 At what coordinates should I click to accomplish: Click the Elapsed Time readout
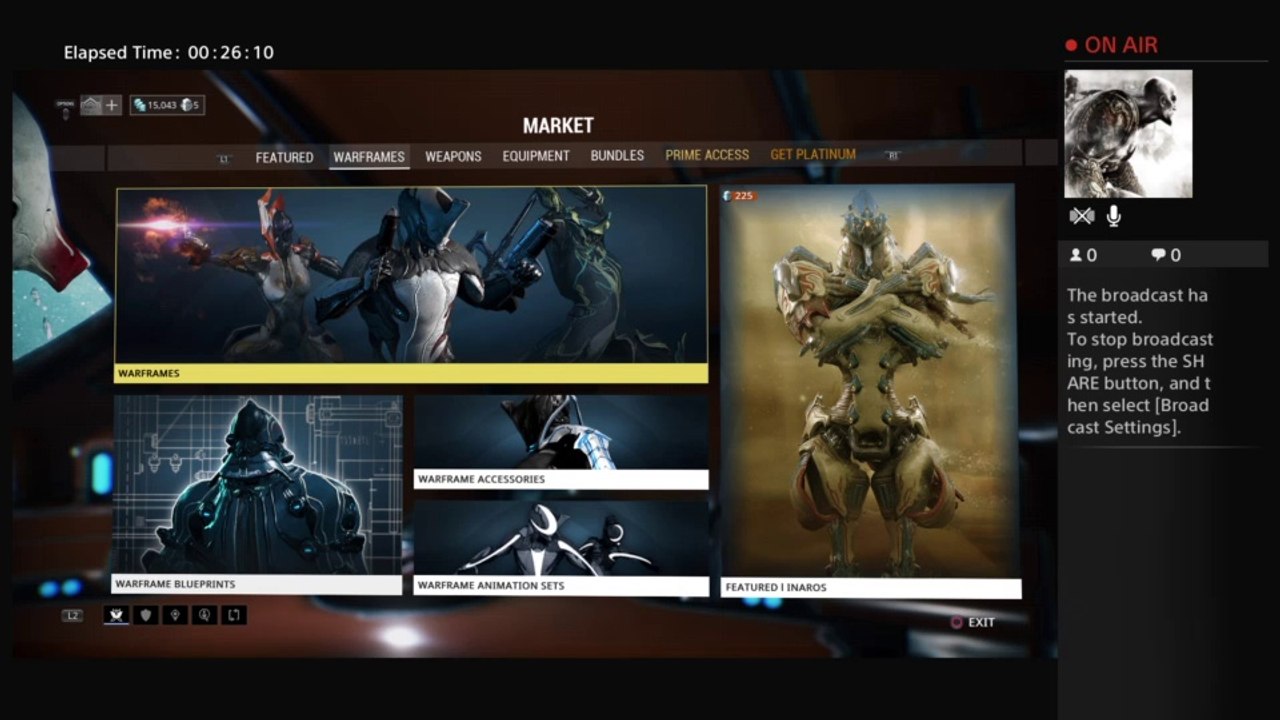[x=169, y=52]
